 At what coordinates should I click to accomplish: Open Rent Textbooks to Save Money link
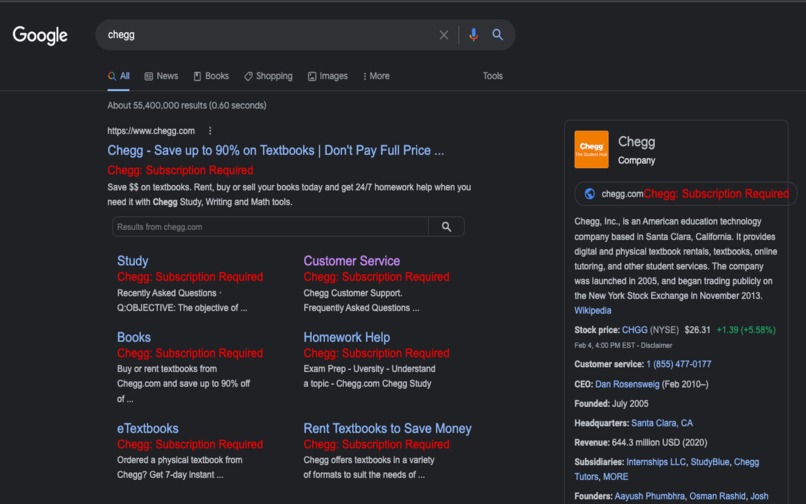click(x=387, y=428)
